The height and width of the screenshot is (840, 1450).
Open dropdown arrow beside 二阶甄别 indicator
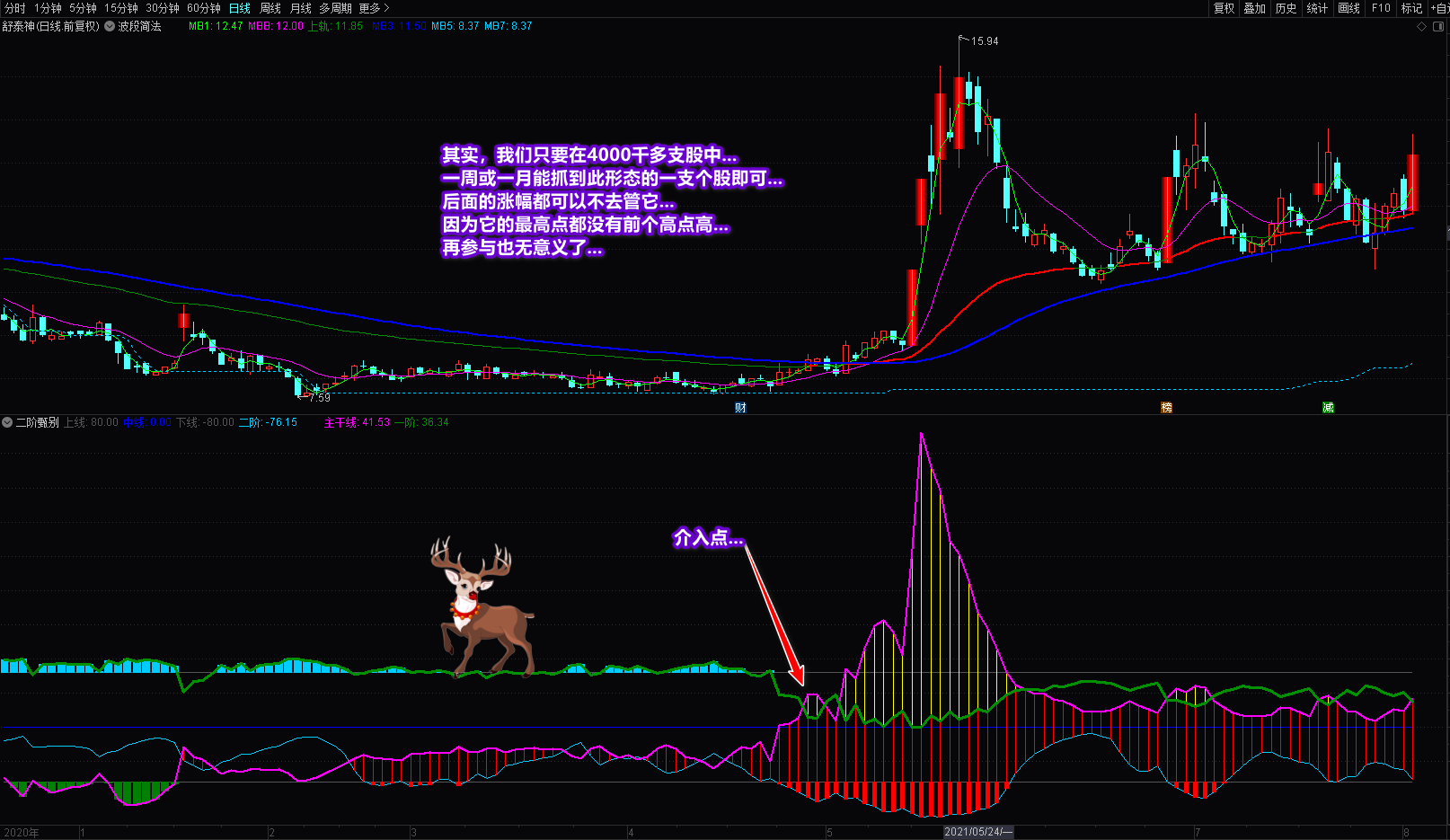(7, 422)
